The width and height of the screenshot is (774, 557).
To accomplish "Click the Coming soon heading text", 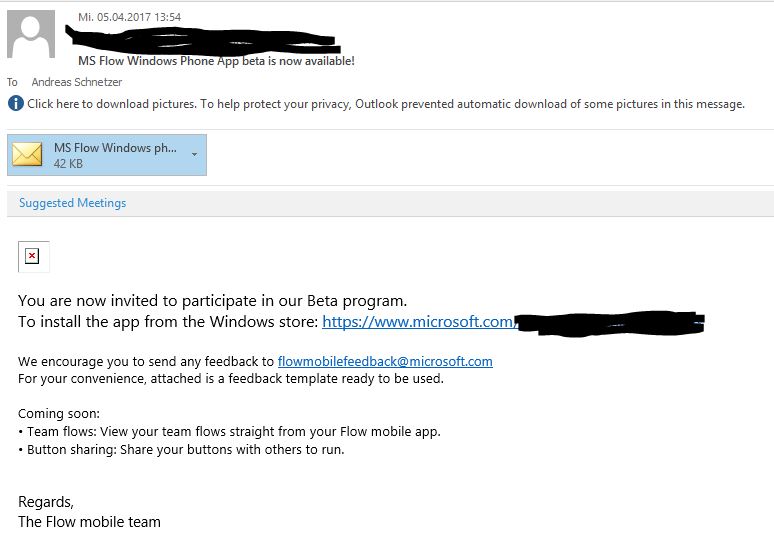I will click(59, 414).
